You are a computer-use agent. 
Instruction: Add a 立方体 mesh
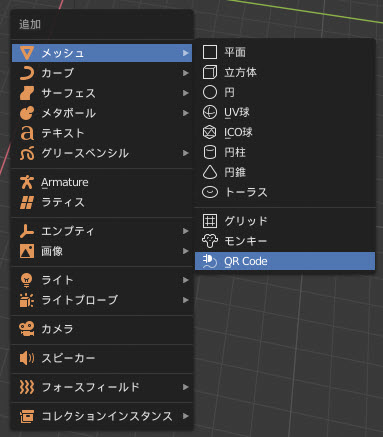coord(285,72)
